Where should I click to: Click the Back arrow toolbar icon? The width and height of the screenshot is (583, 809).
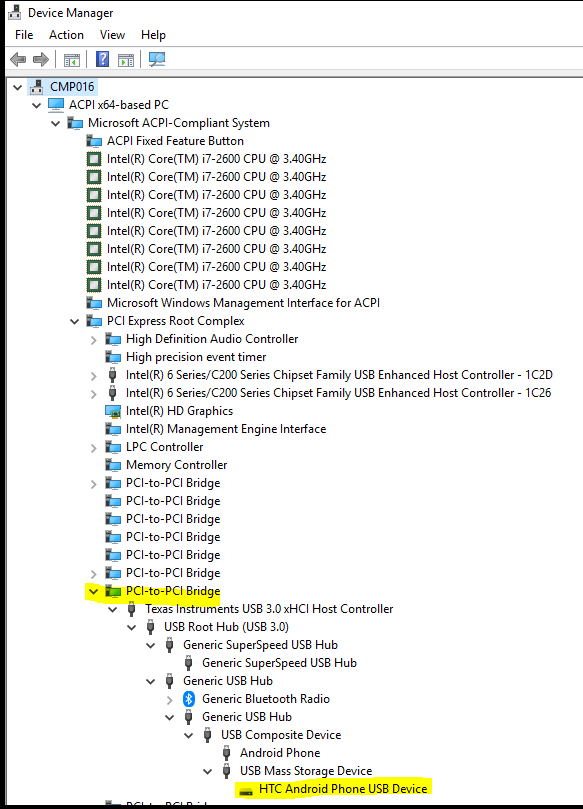pos(18,59)
